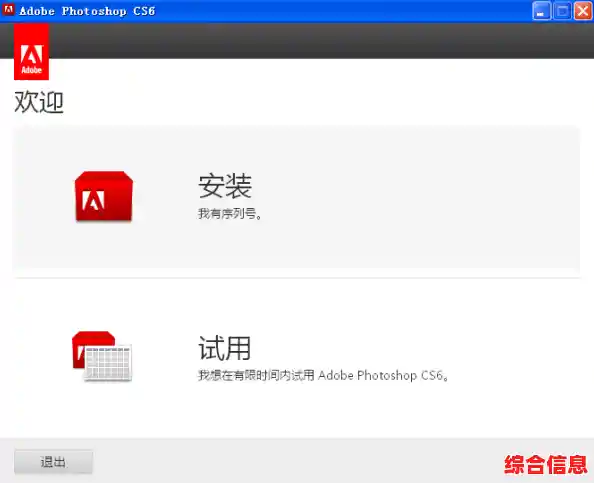Click the Adobe Photoshop CS6 title bar text
The width and height of the screenshot is (594, 483).
pos(87,11)
